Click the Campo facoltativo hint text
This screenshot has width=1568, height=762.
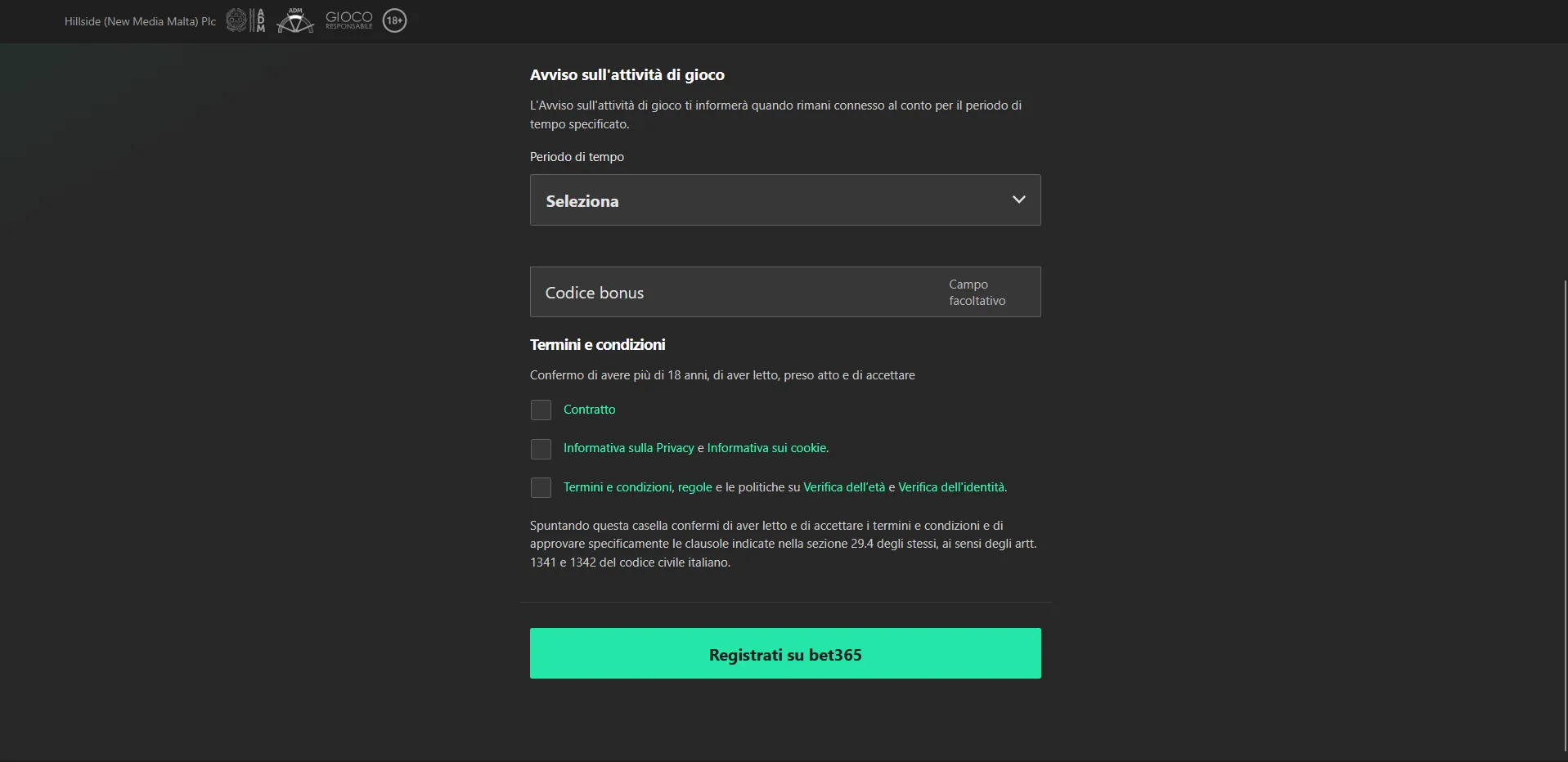coord(977,292)
